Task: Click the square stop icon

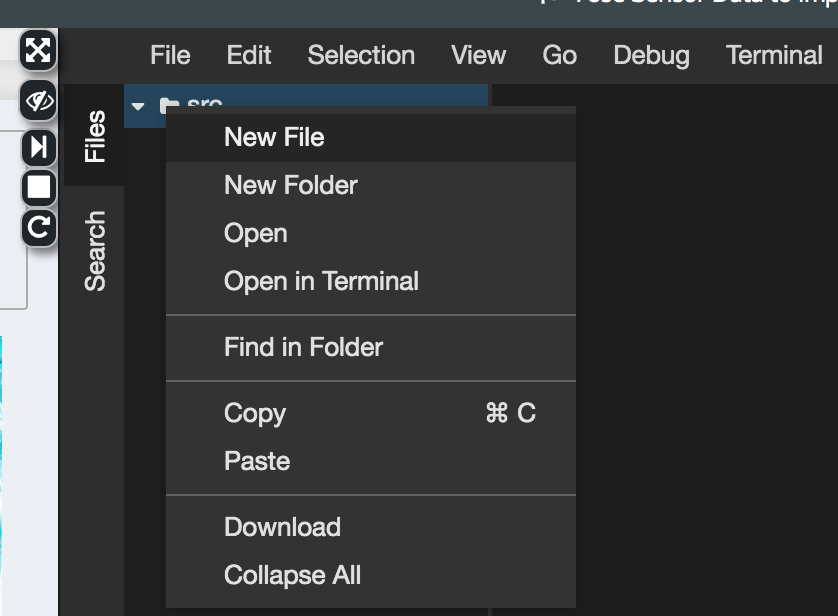Action: pyautogui.click(x=38, y=187)
